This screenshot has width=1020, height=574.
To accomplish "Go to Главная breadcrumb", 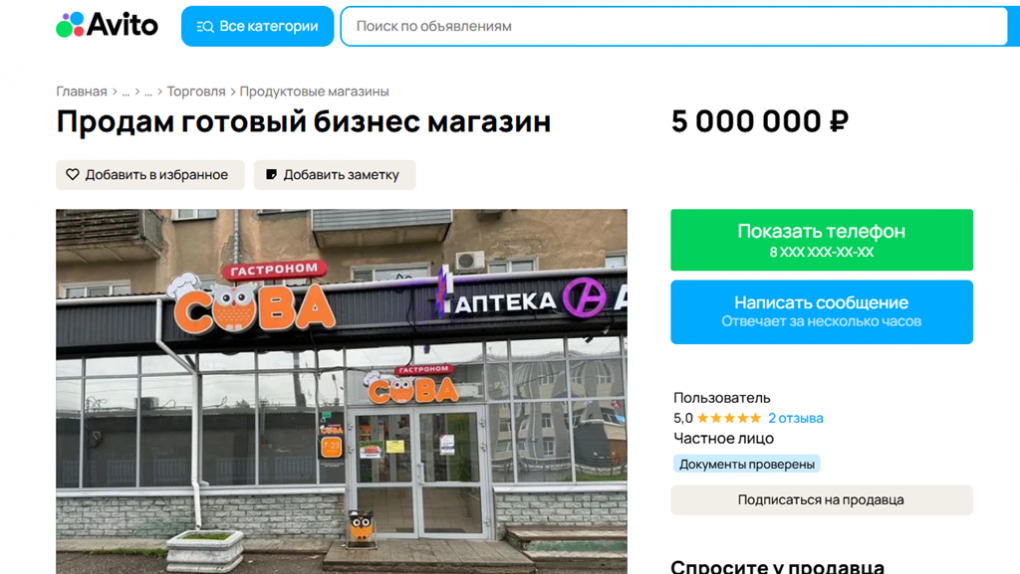I will (x=81, y=92).
